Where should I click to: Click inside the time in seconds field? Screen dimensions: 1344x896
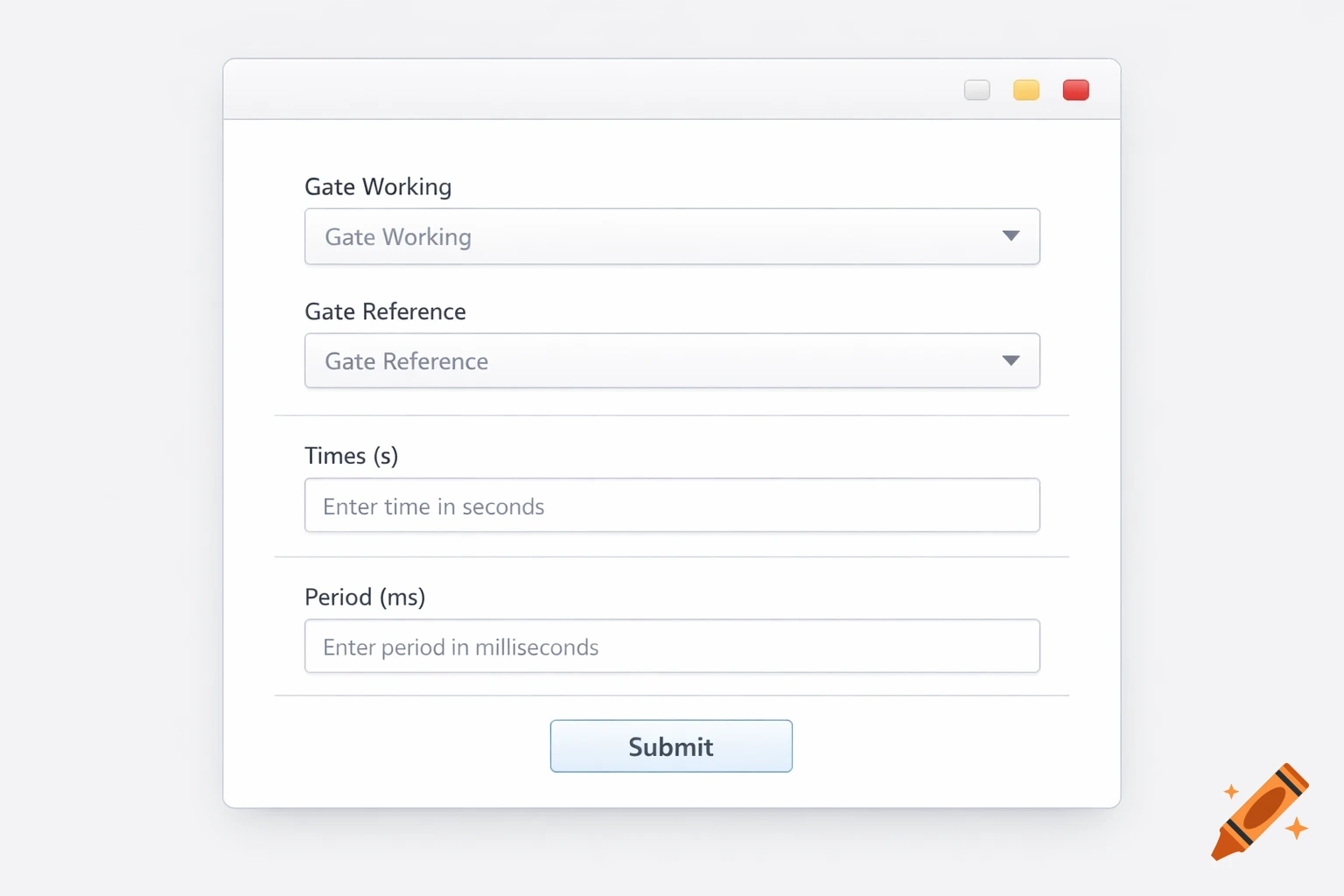click(672, 505)
